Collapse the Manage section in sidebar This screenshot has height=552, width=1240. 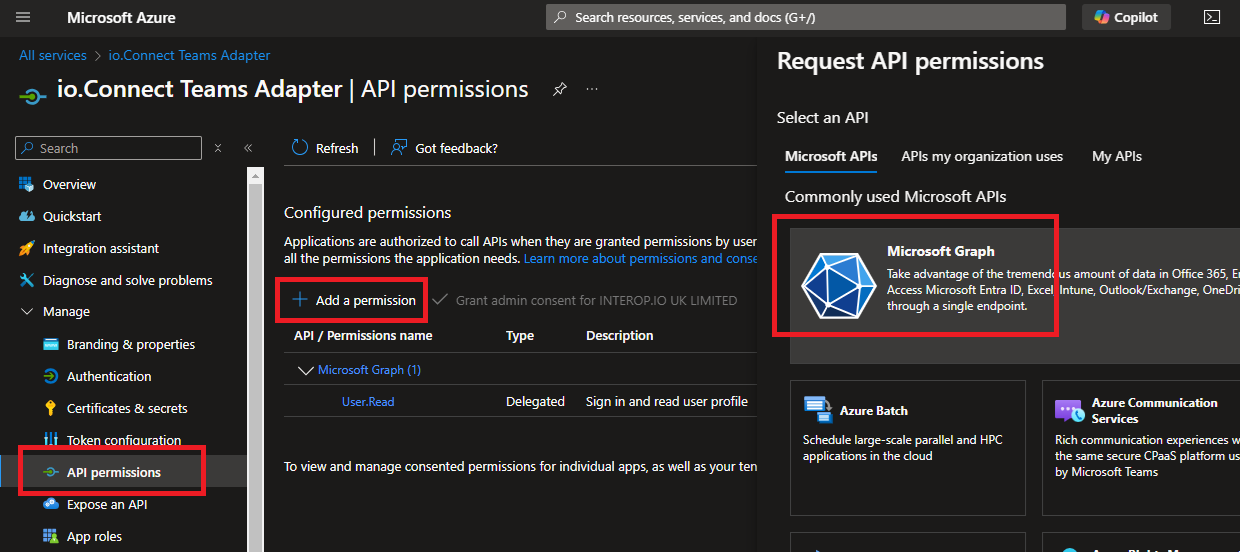(26, 312)
